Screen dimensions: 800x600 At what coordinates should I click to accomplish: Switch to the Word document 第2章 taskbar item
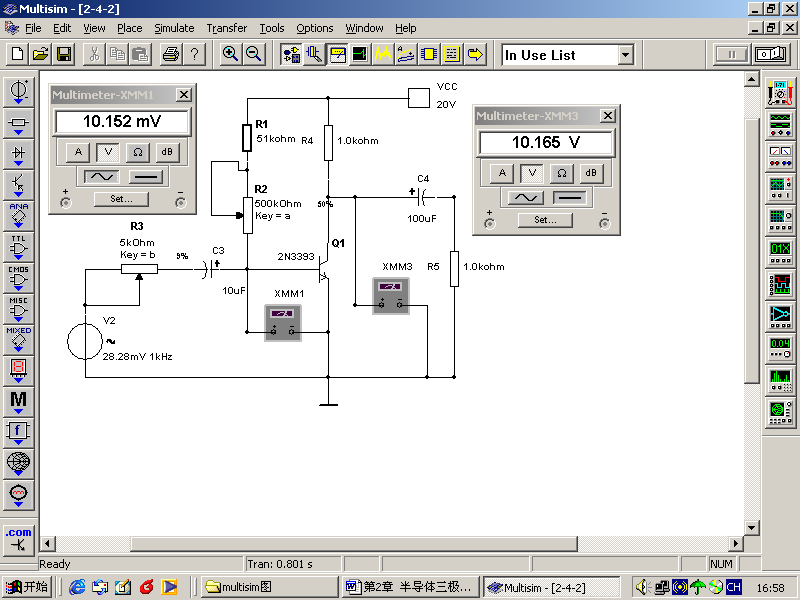tap(411, 587)
